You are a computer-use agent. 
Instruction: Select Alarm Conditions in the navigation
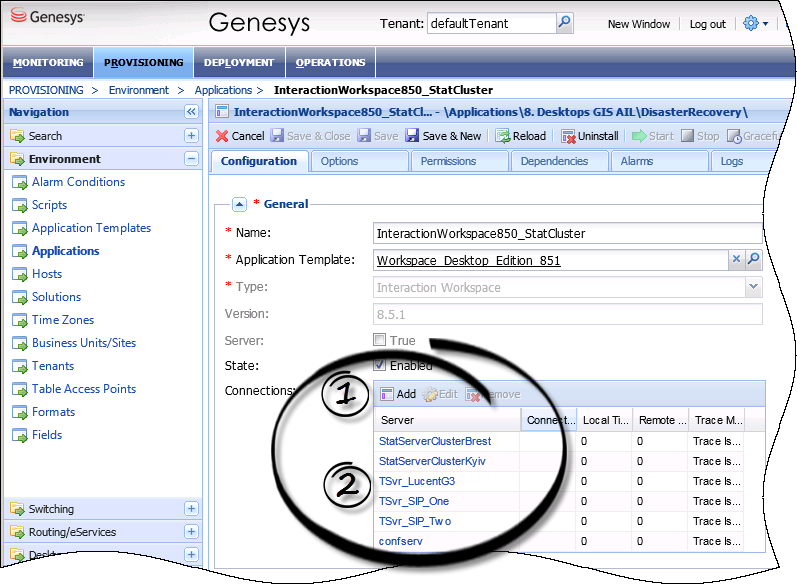coord(78,182)
